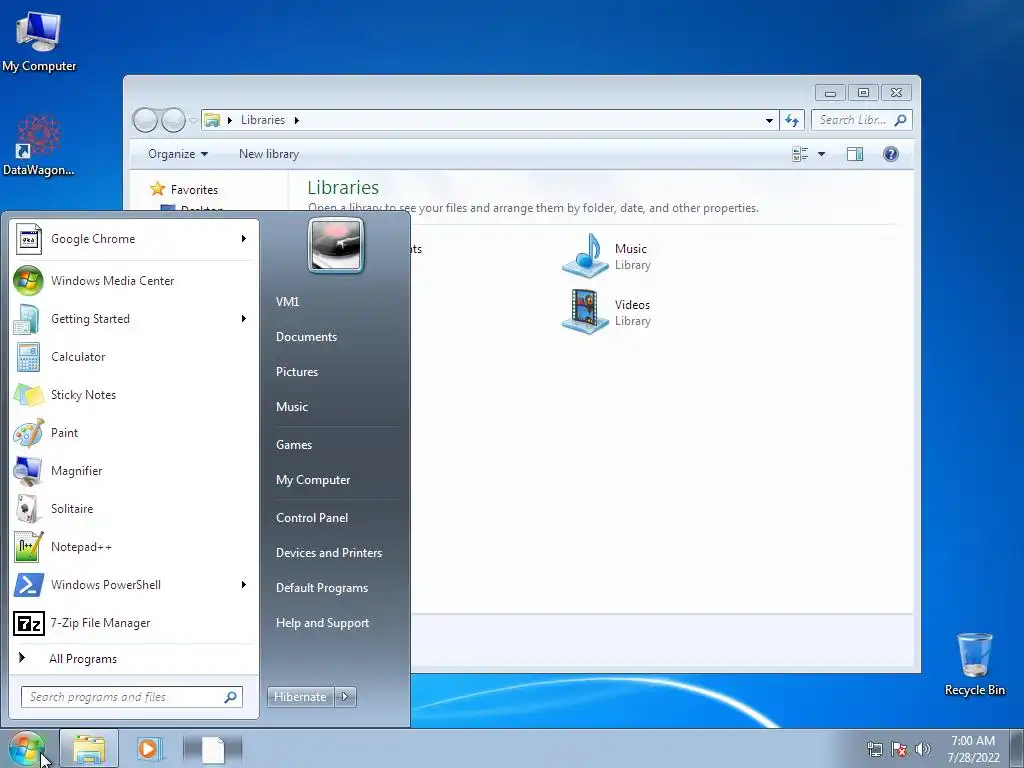Click the blank document taskbar item
This screenshot has width=1024, height=768.
[213, 748]
